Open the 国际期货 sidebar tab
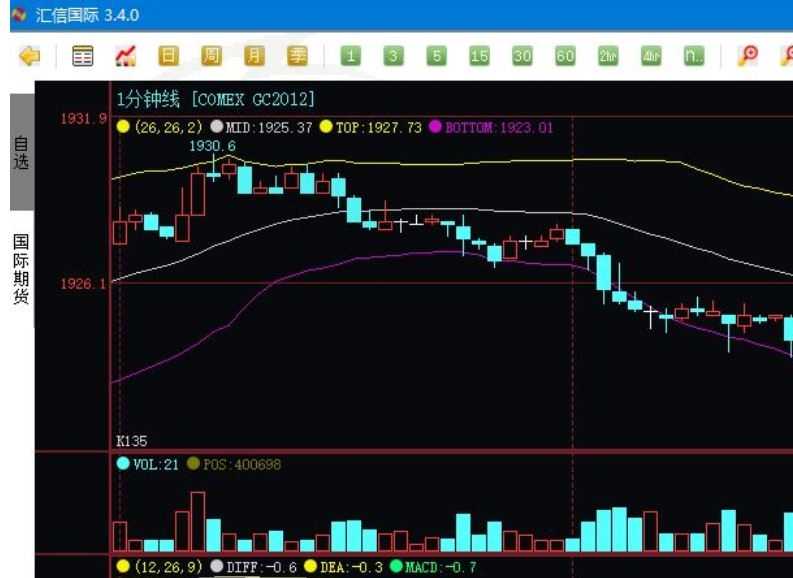Image resolution: width=793 pixels, height=578 pixels. point(22,269)
